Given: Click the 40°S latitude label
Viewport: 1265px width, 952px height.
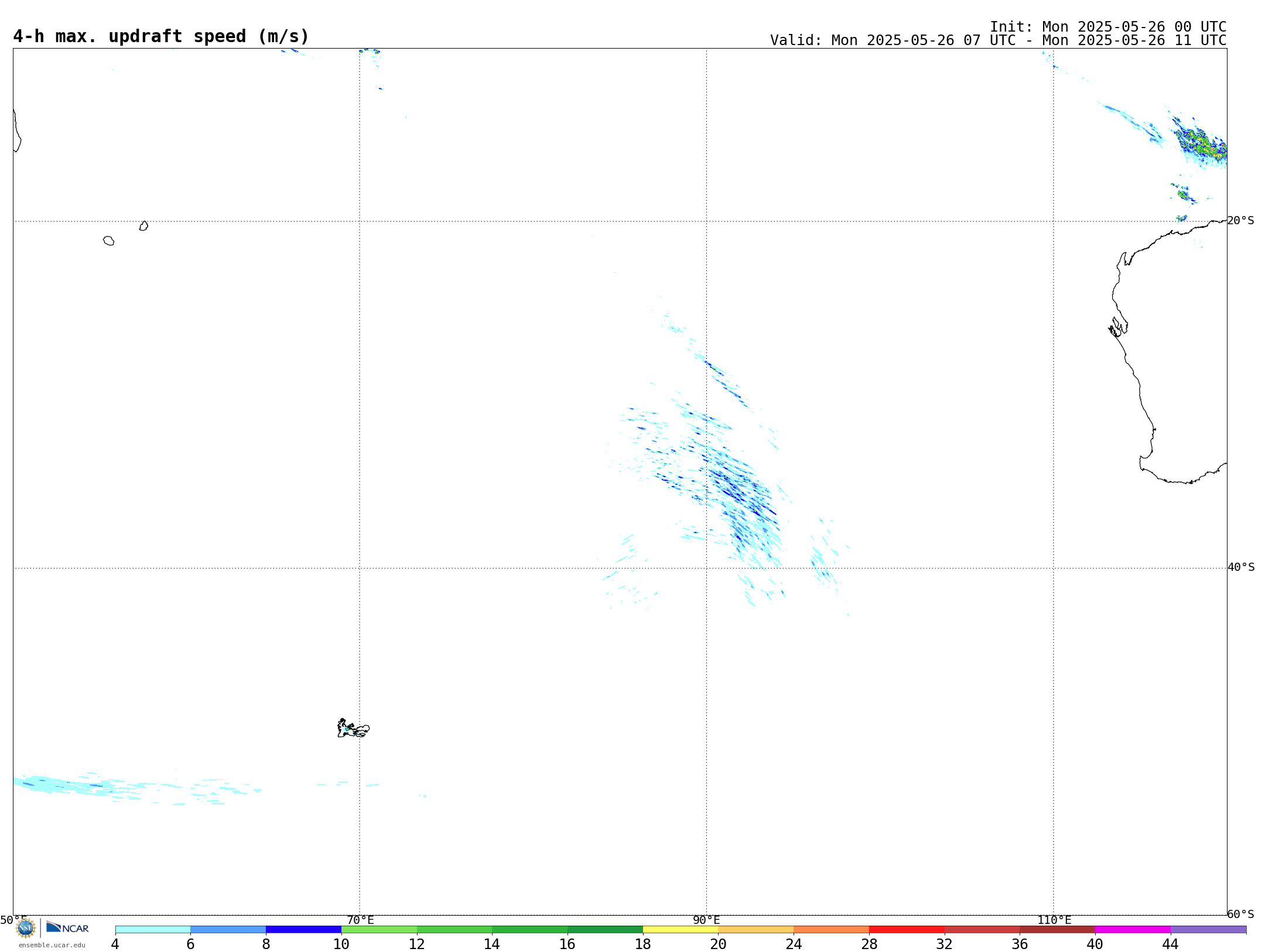Looking at the screenshot, I should [x=1241, y=567].
